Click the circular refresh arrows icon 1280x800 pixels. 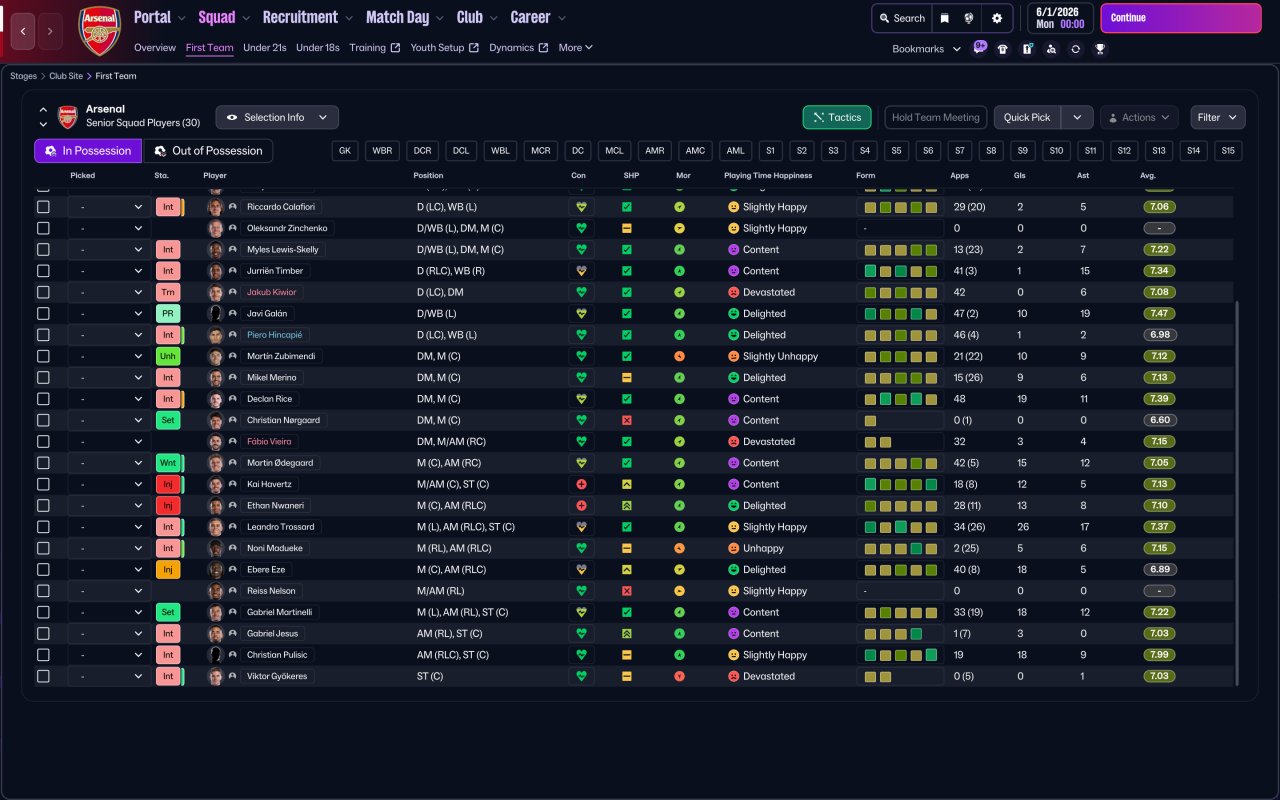[x=1075, y=49]
